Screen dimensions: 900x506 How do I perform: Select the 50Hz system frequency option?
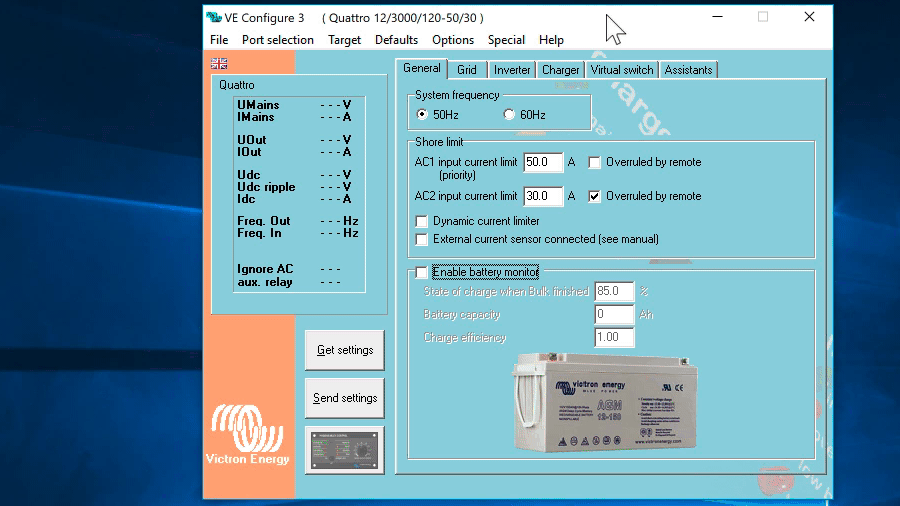click(x=422, y=115)
